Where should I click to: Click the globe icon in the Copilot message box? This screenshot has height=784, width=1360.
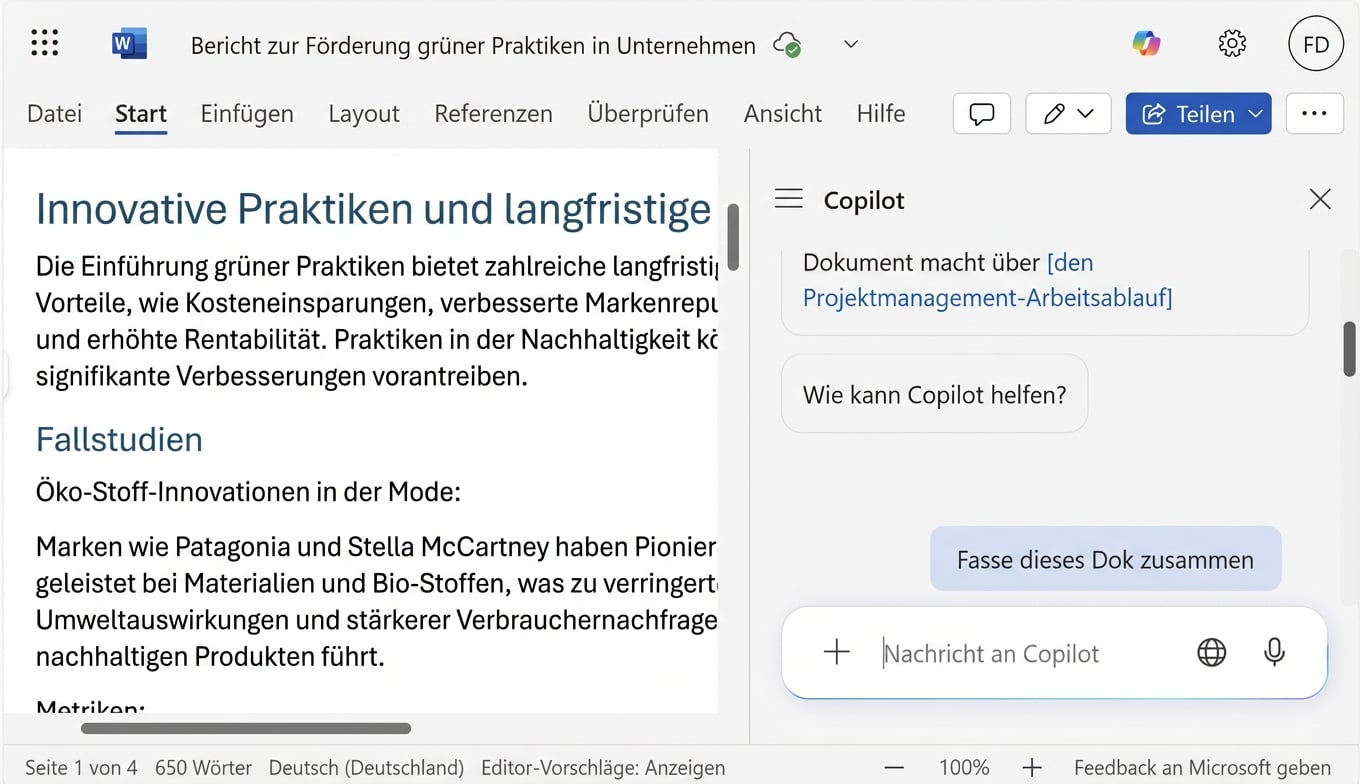point(1211,652)
